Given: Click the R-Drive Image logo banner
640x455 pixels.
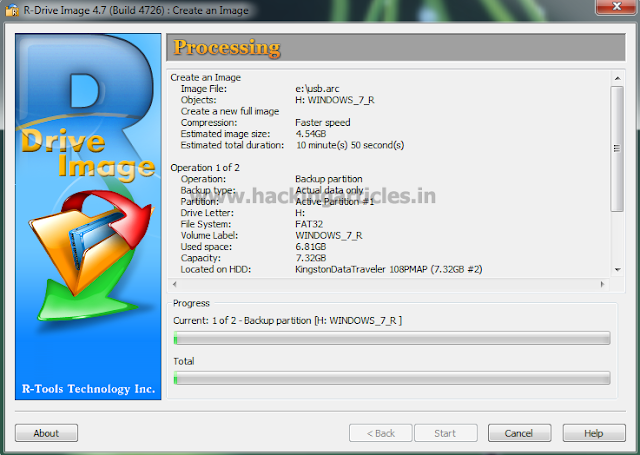Looking at the screenshot, I should tap(88, 217).
